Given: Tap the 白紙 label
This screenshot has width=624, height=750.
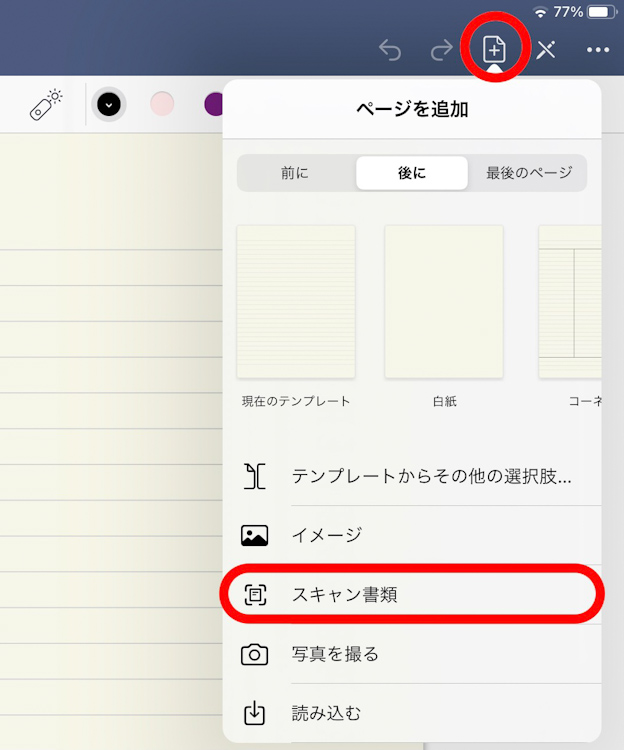Looking at the screenshot, I should coord(444,401).
